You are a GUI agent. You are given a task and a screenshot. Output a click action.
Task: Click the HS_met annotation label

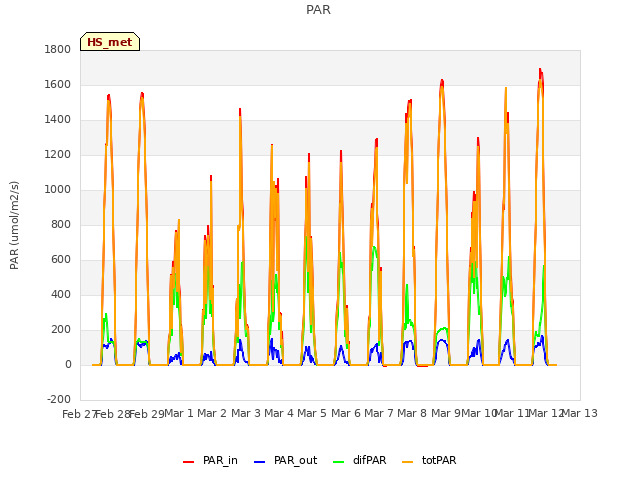tap(110, 42)
